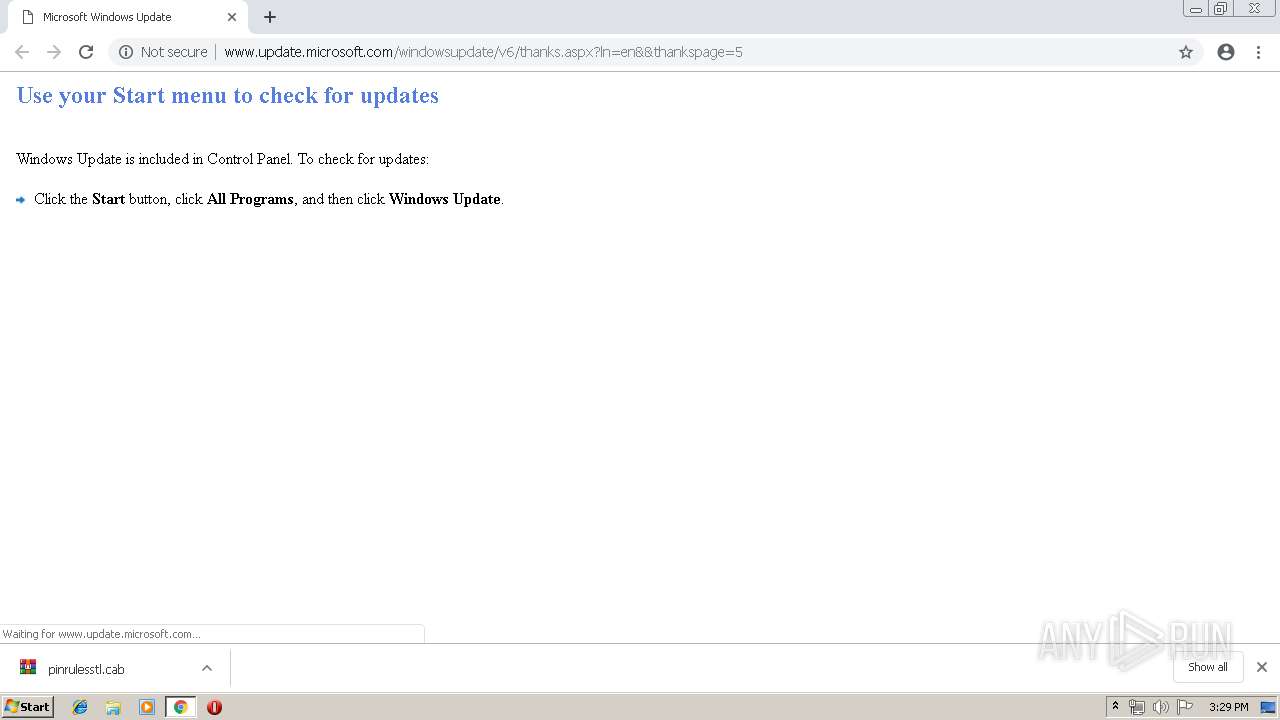Click the bold "All Programs" text
Screen dimensions: 1280x720
tap(250, 199)
